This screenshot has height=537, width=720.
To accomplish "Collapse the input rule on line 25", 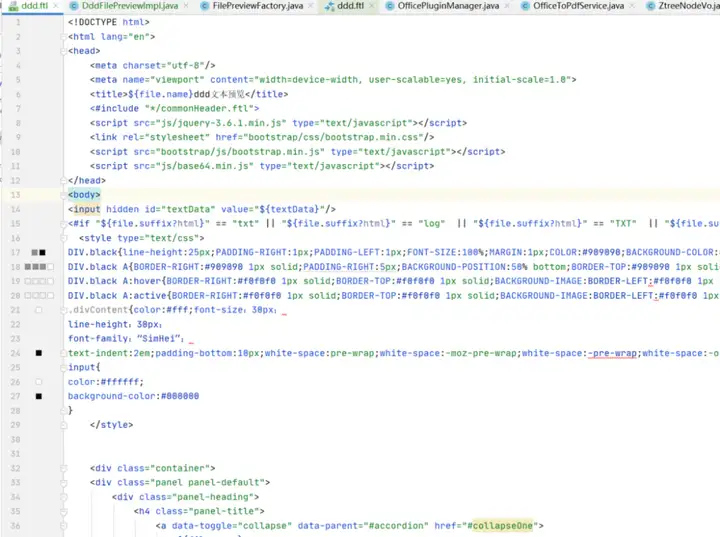I will pos(63,367).
